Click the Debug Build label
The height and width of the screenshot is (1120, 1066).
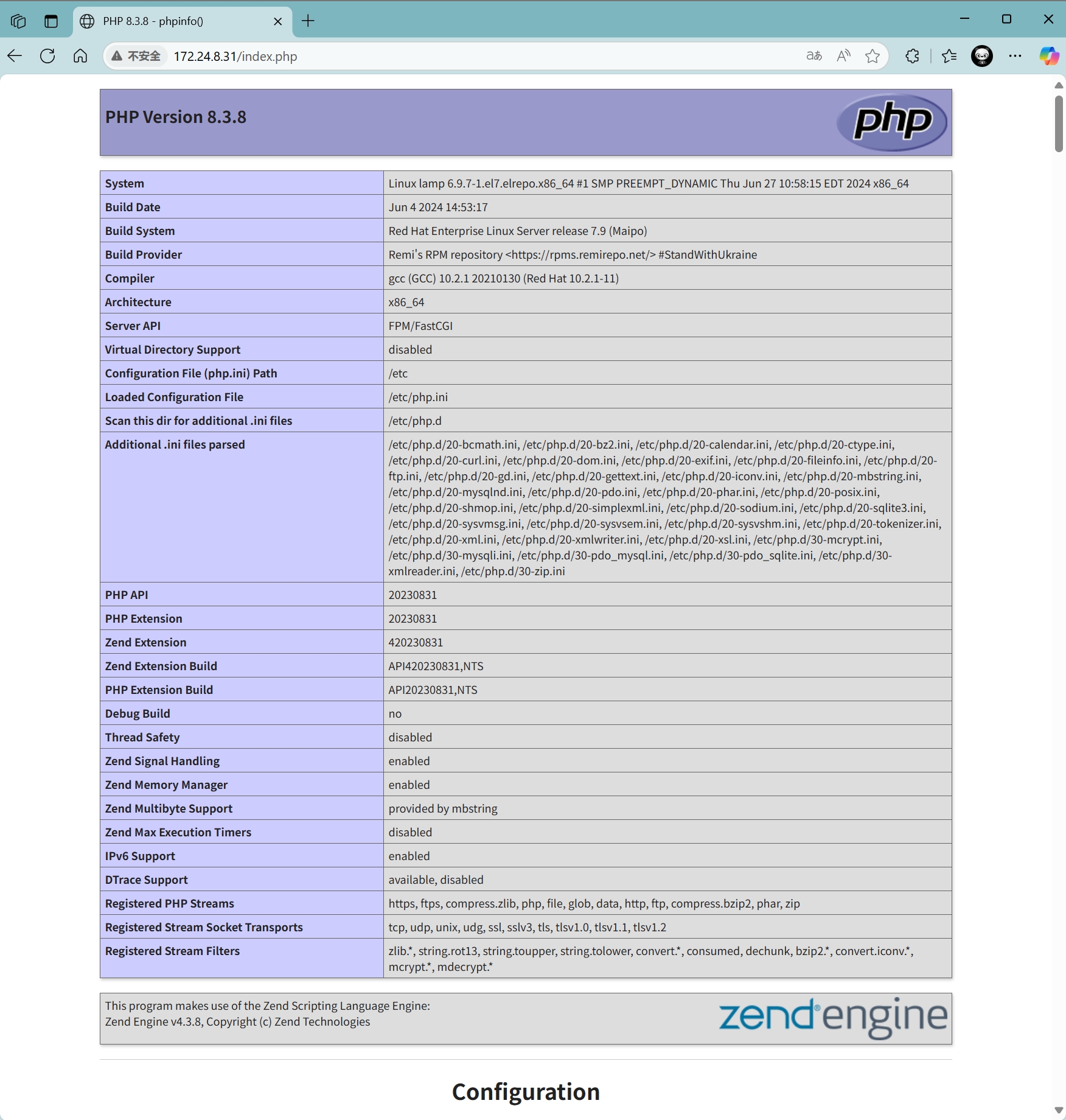tap(138, 713)
